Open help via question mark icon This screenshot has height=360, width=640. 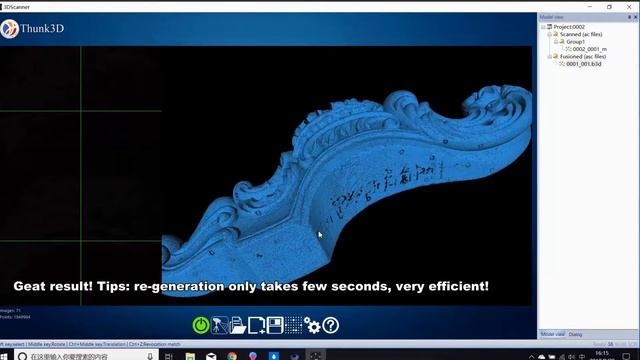click(331, 325)
